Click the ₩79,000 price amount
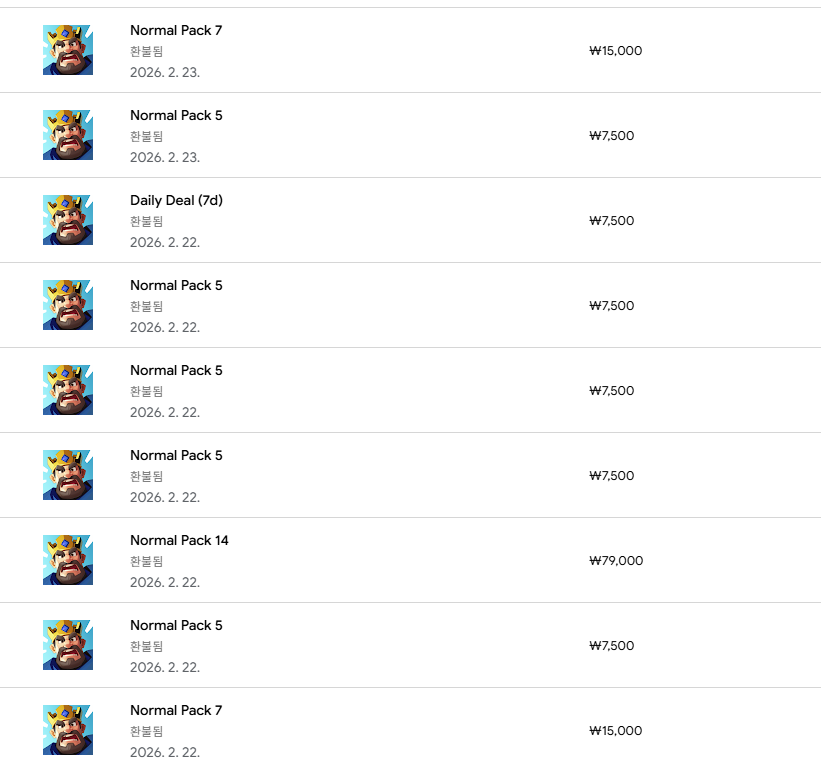 coord(616,561)
